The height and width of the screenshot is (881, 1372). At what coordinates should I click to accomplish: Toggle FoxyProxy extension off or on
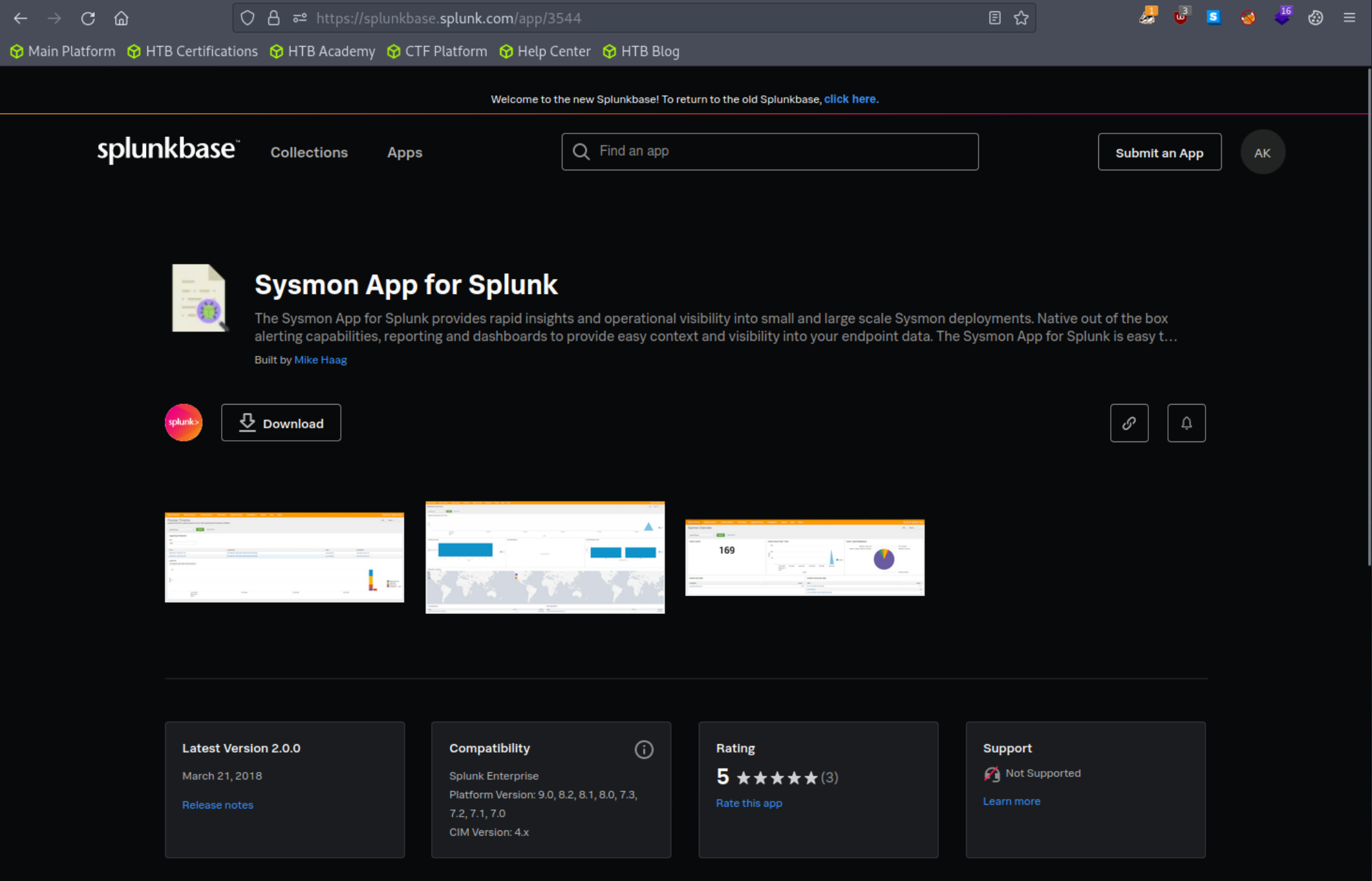[x=1248, y=18]
